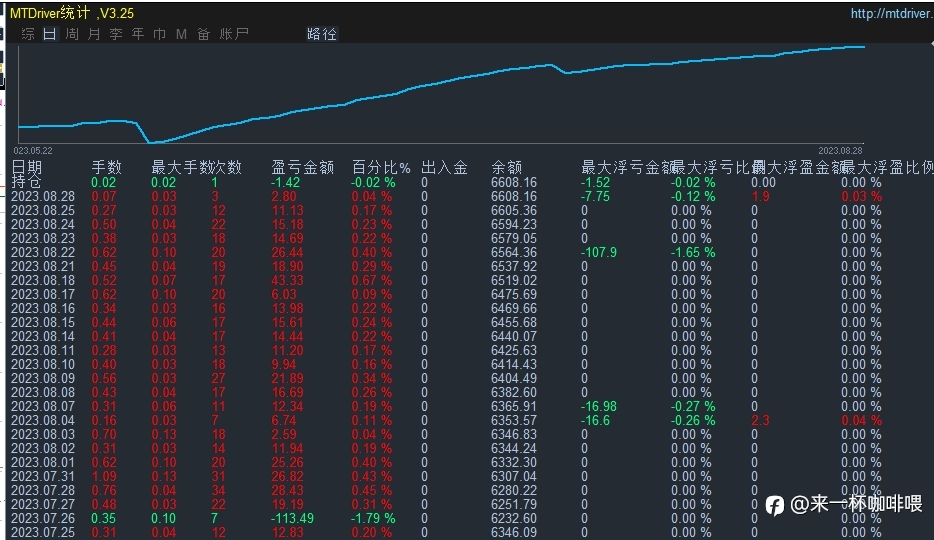This screenshot has width=934, height=540.
Task: Select the 2023.07.25 date row
Action: (x=43, y=532)
